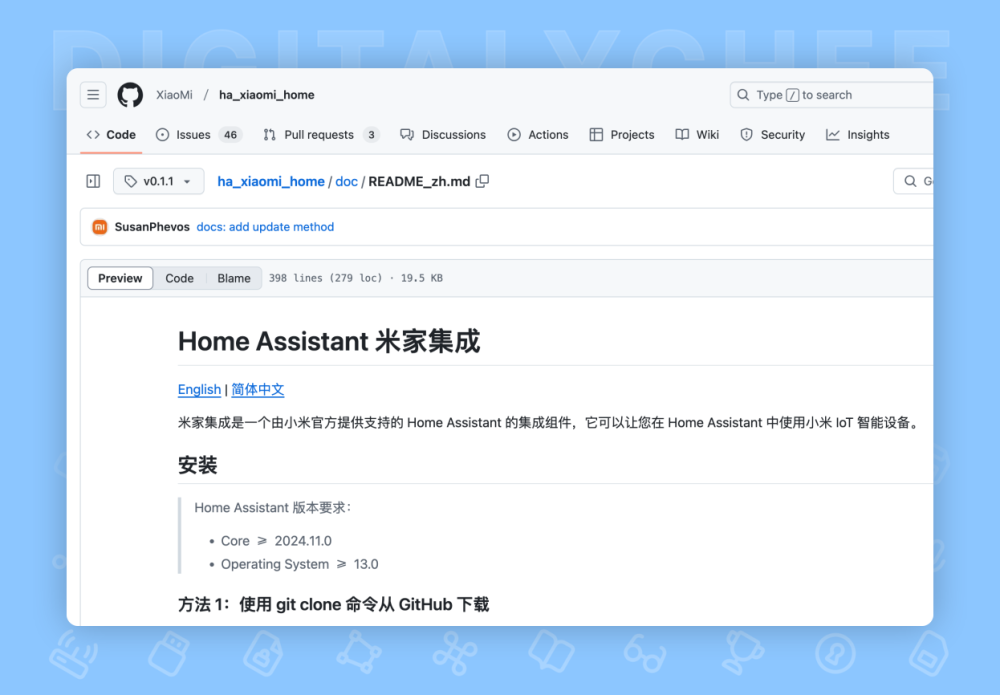Click the Home Assistant 米家集成 heading
Screen dimensions: 1000x695
(x=329, y=341)
